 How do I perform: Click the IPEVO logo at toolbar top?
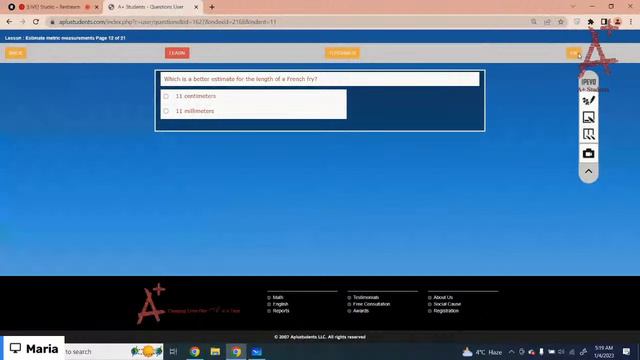(588, 82)
